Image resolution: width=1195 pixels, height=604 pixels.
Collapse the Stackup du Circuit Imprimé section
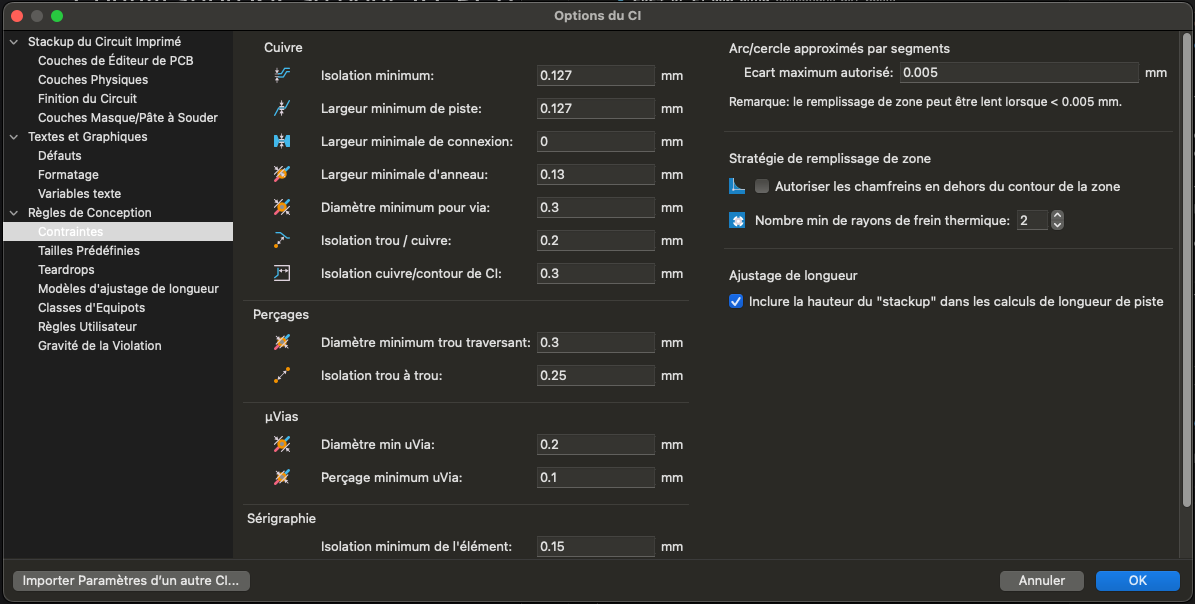(14, 42)
